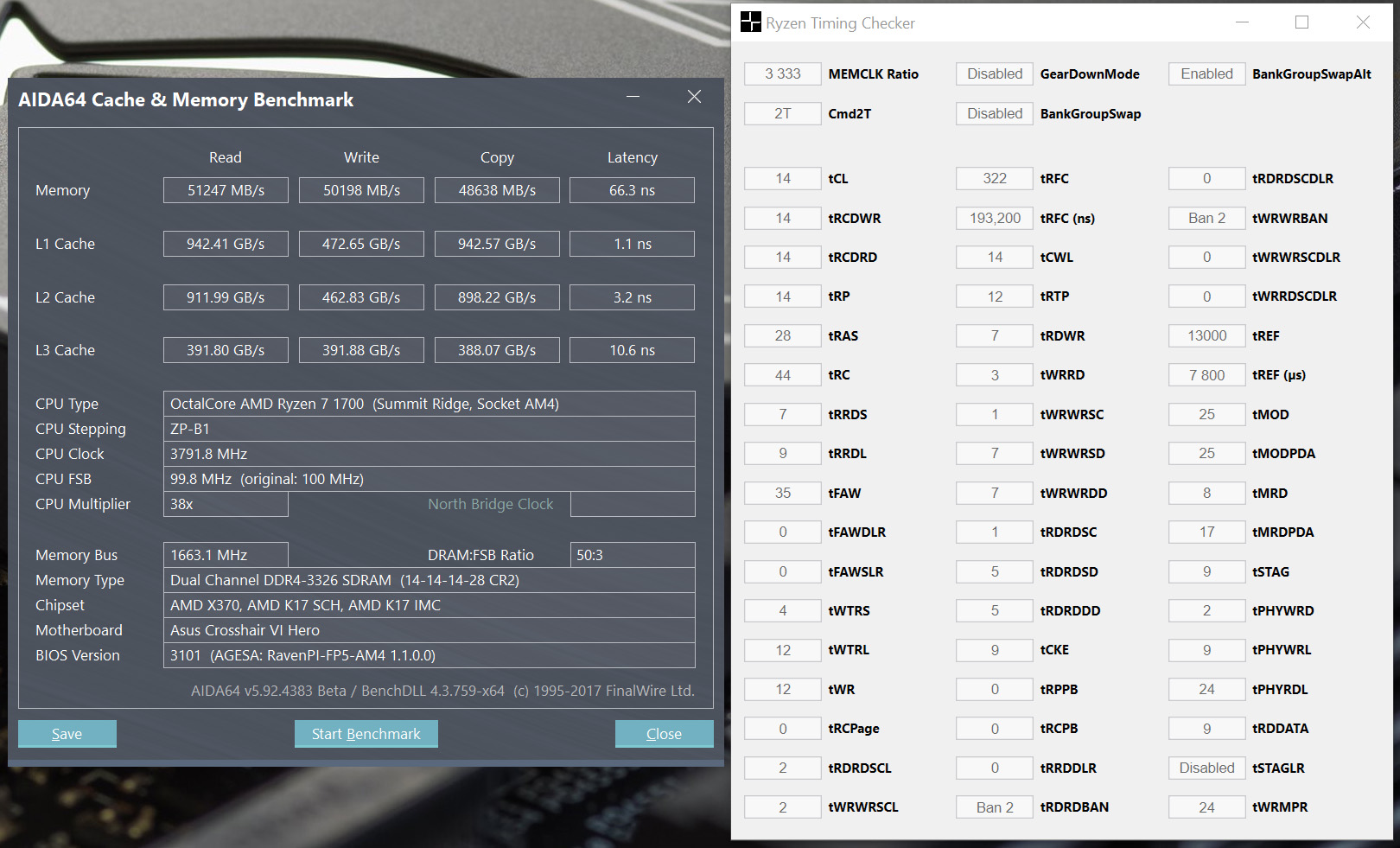Save the AIDA64 benchmark results
Viewport: 1400px width, 848px height.
click(67, 734)
